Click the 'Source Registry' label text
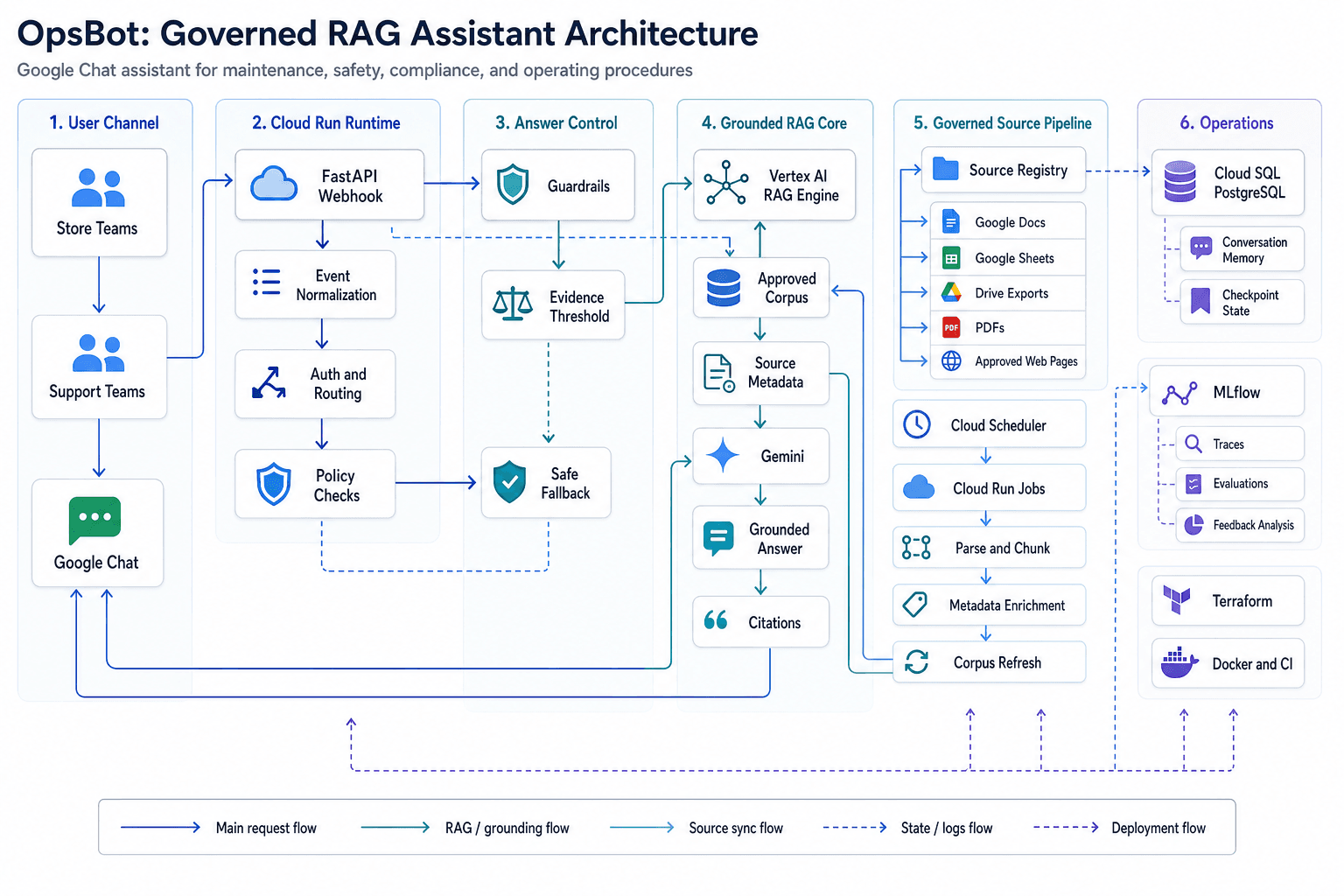The height and width of the screenshot is (896, 1344). (x=1018, y=170)
